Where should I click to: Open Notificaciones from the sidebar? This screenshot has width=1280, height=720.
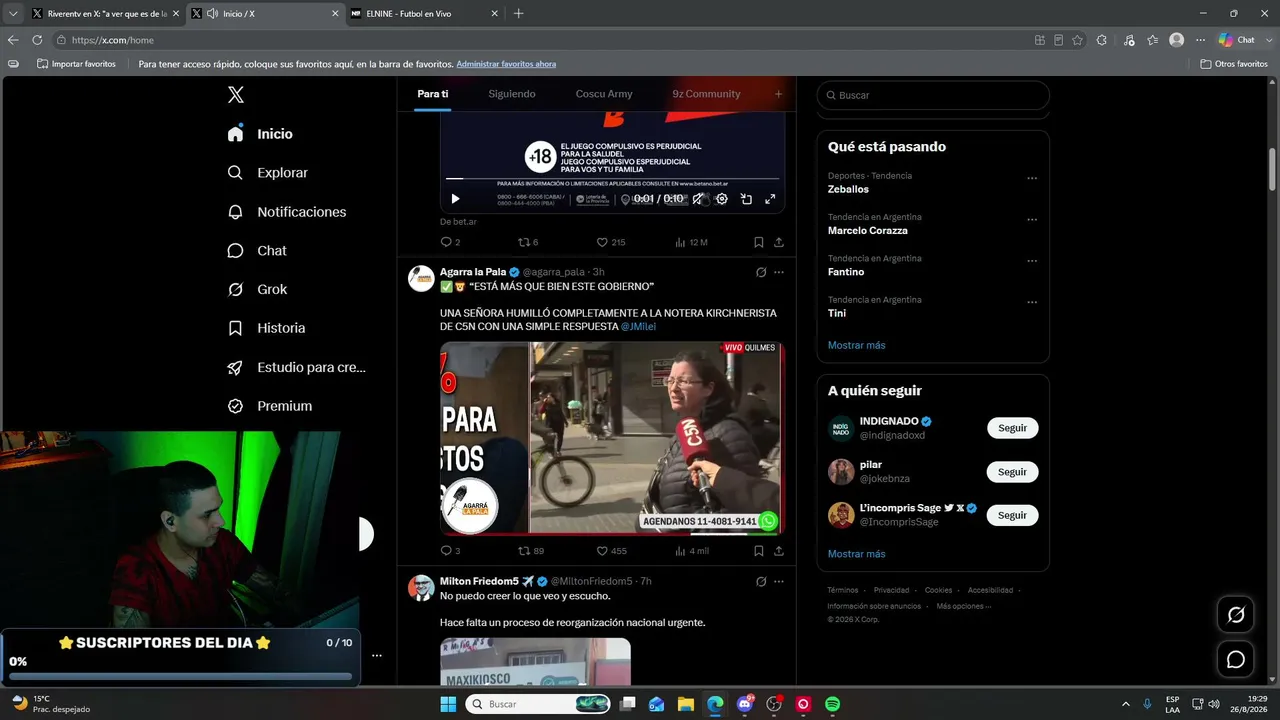click(287, 211)
